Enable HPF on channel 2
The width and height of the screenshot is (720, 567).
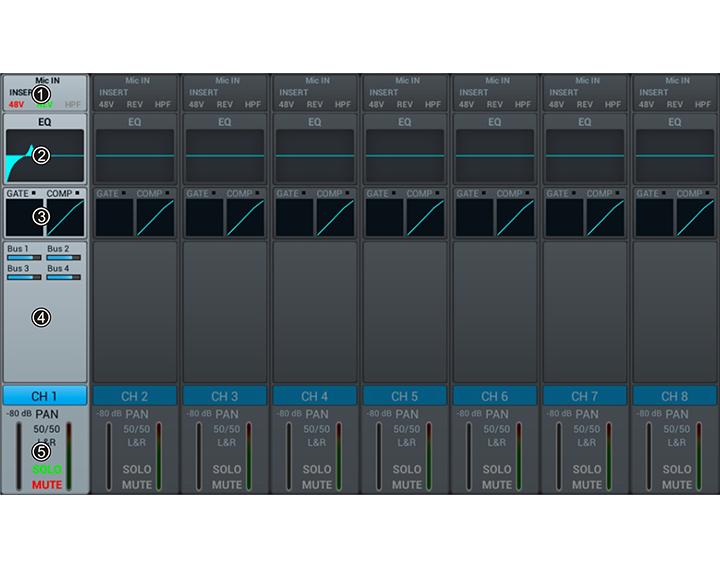click(163, 104)
